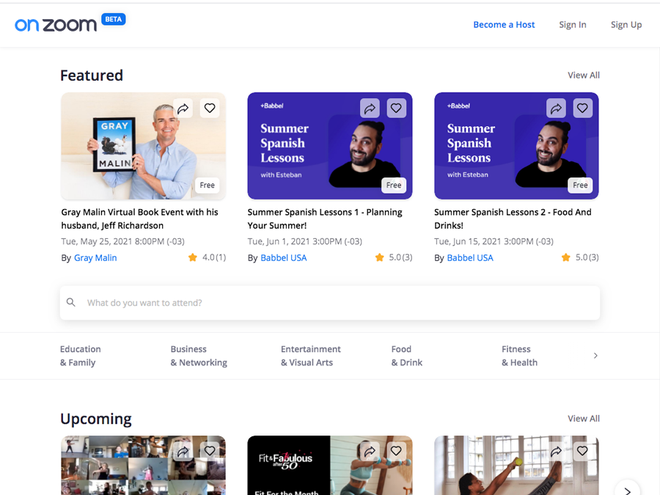Share Summer Spanish Lessons 2 event
Viewport: 660px width, 495px height.
pyautogui.click(x=556, y=109)
